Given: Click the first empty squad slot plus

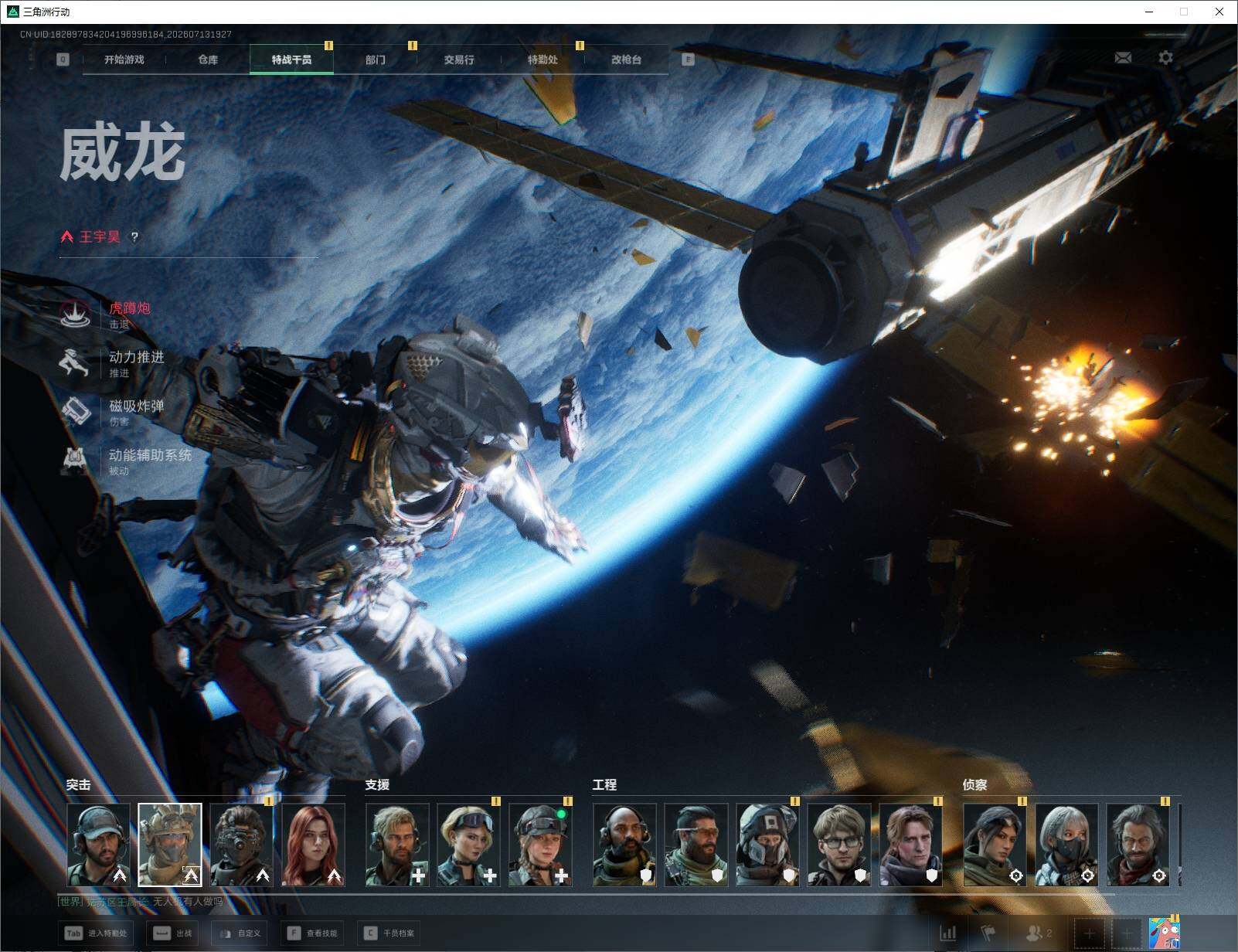Looking at the screenshot, I should (1089, 933).
